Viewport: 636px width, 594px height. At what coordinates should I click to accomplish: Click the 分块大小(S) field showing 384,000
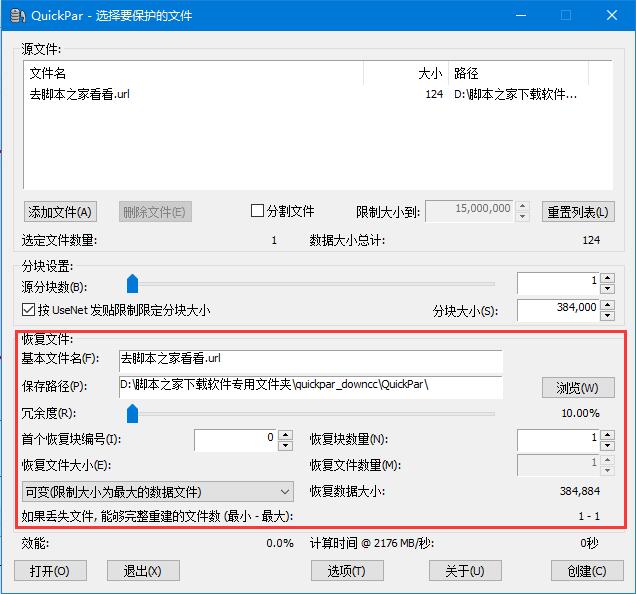pos(558,310)
